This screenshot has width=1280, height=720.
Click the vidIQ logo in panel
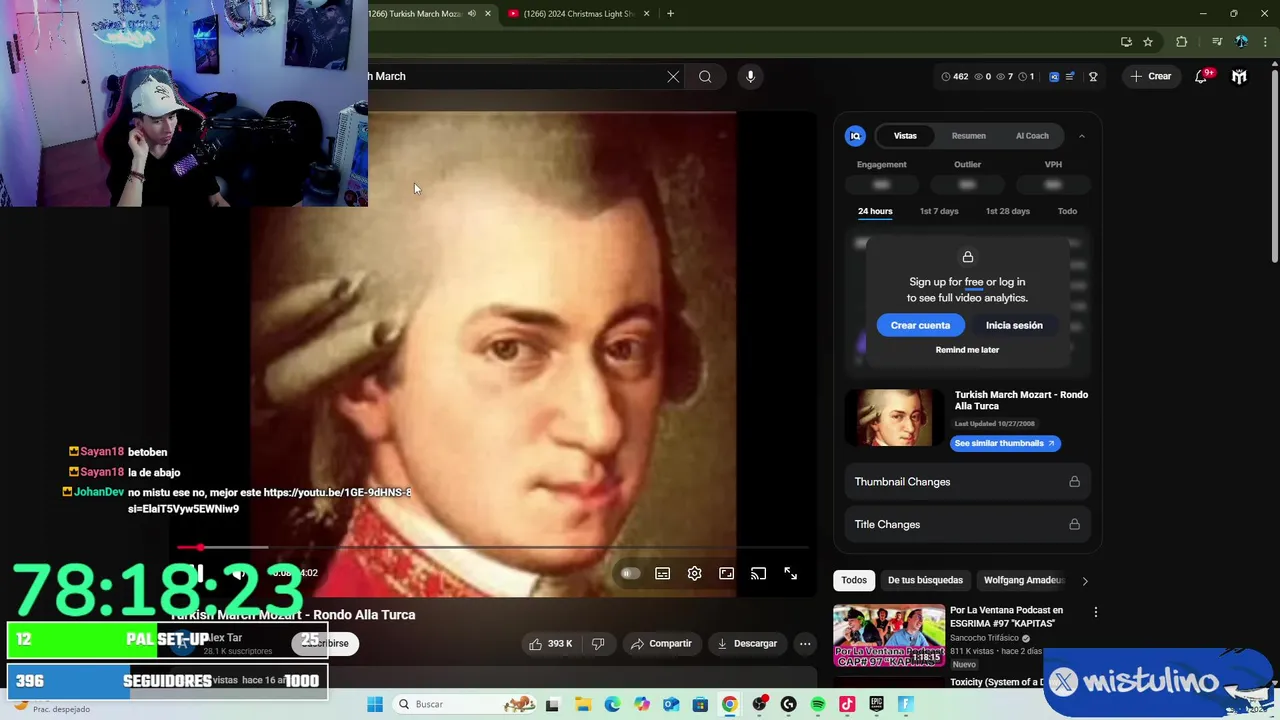tap(855, 135)
